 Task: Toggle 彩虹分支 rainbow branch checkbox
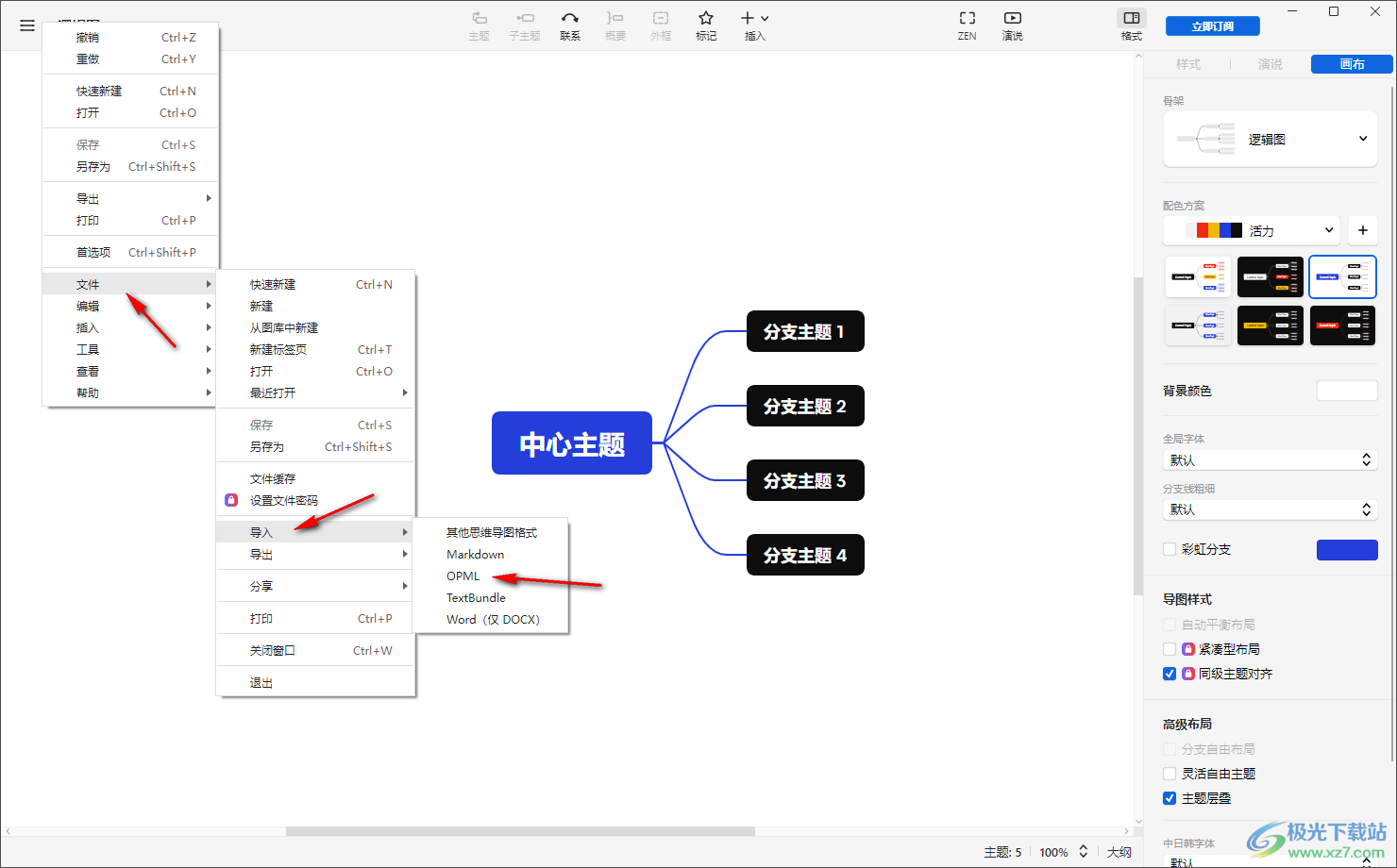click(x=1170, y=549)
